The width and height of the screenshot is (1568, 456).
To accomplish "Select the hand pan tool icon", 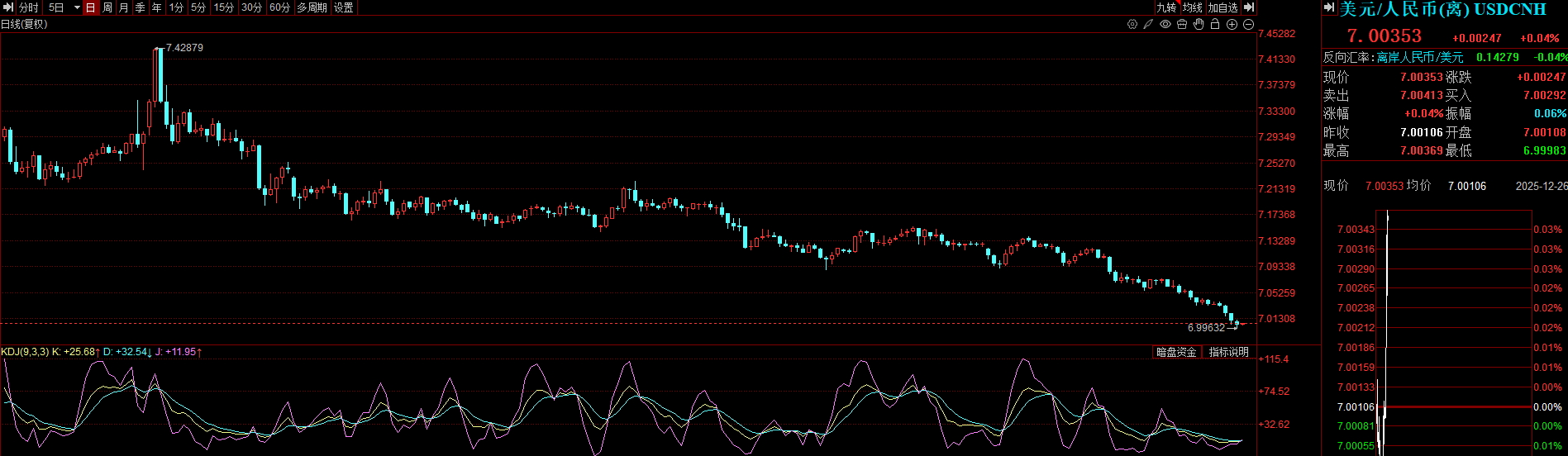I will [1199, 25].
